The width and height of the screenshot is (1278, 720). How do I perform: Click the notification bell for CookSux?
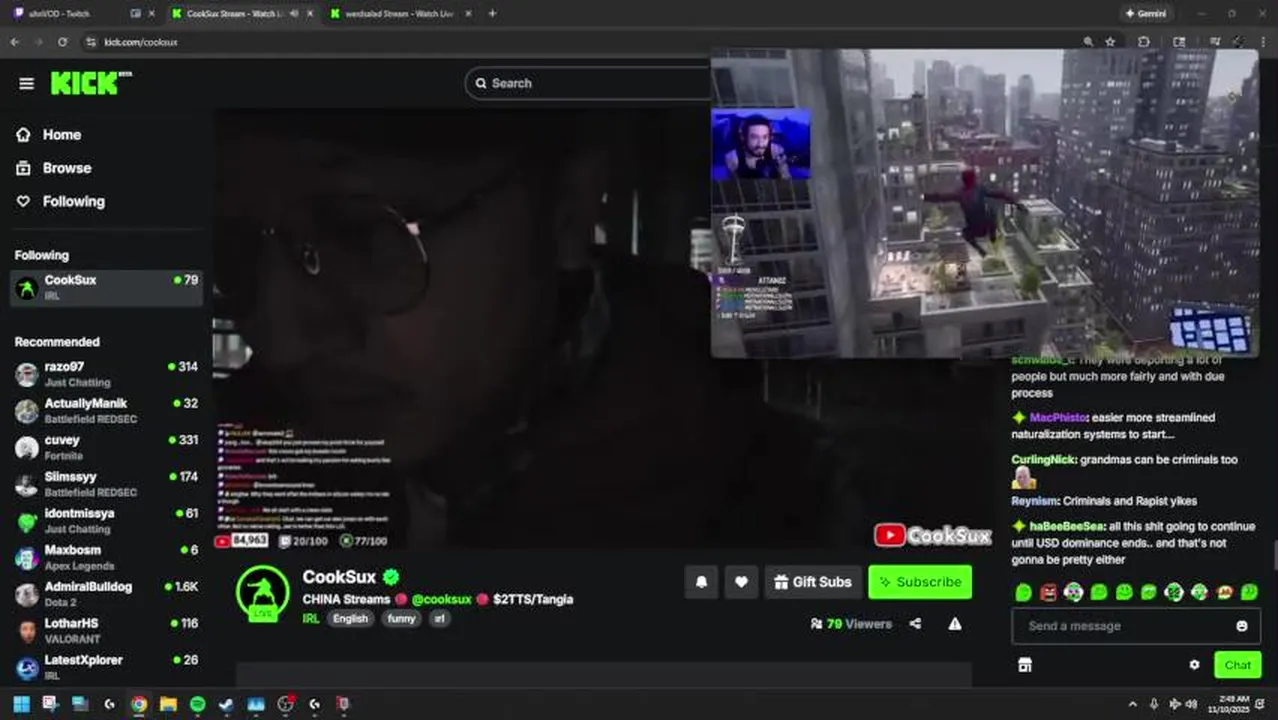click(702, 582)
